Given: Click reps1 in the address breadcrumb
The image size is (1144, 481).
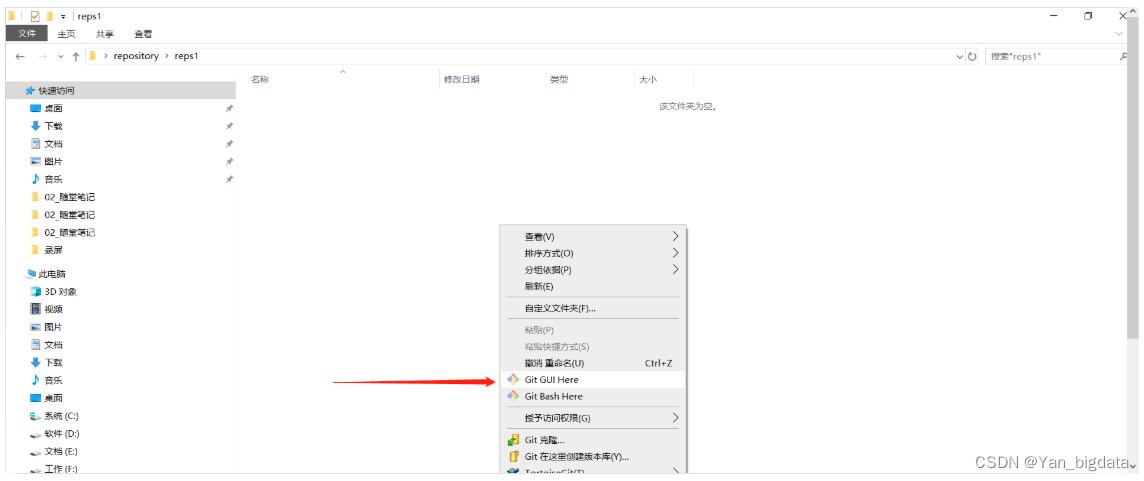Looking at the screenshot, I should coord(187,56).
